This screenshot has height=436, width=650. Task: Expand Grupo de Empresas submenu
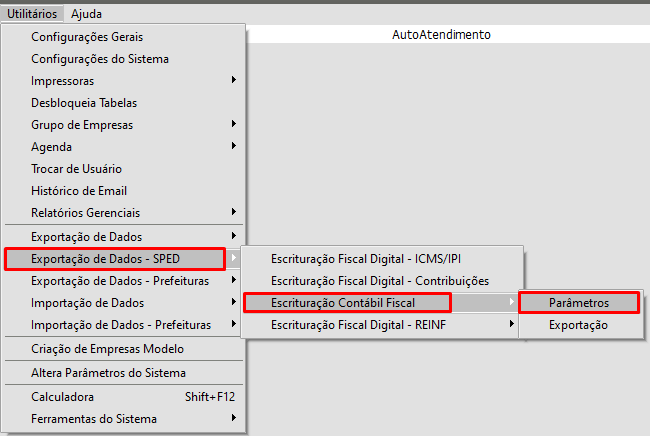pyautogui.click(x=124, y=125)
